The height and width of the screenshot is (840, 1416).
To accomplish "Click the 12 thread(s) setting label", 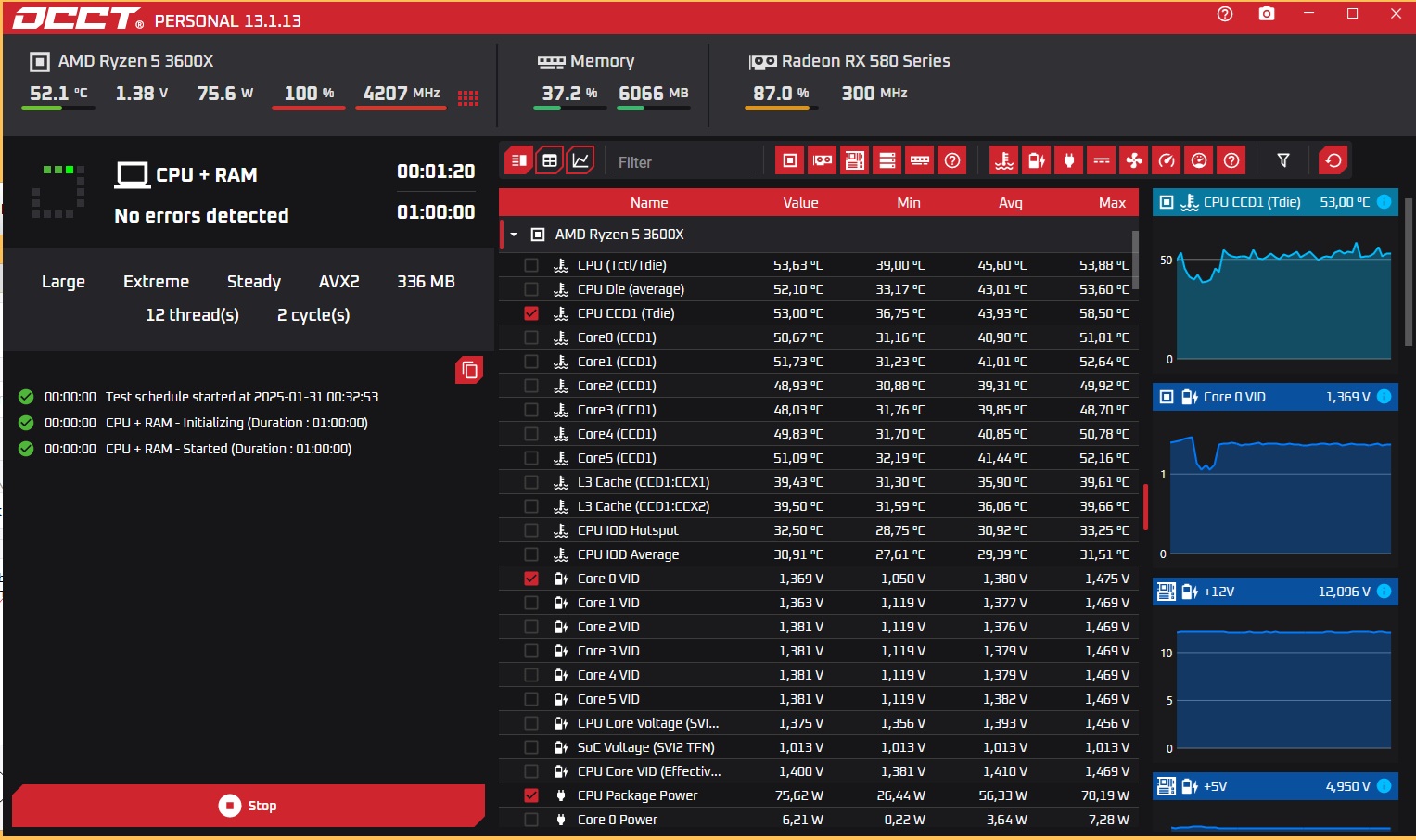I will (x=192, y=314).
